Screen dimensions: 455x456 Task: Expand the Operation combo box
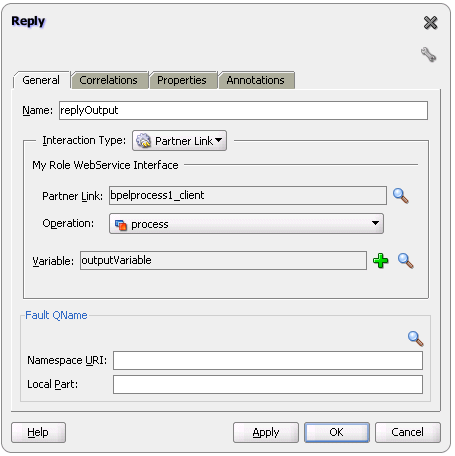(x=246, y=224)
